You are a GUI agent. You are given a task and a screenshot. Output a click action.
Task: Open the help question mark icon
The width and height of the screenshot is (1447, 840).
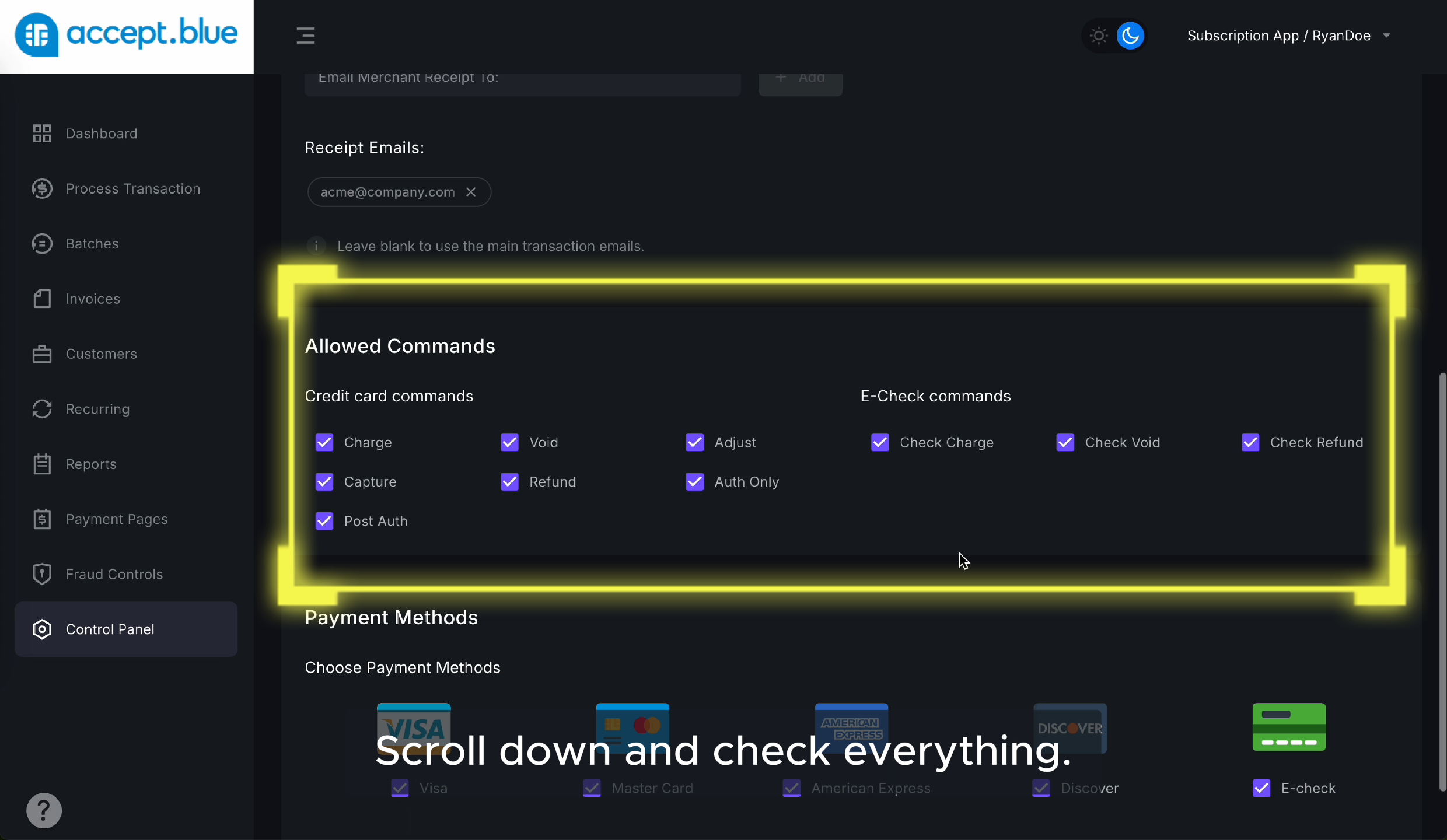click(x=44, y=810)
